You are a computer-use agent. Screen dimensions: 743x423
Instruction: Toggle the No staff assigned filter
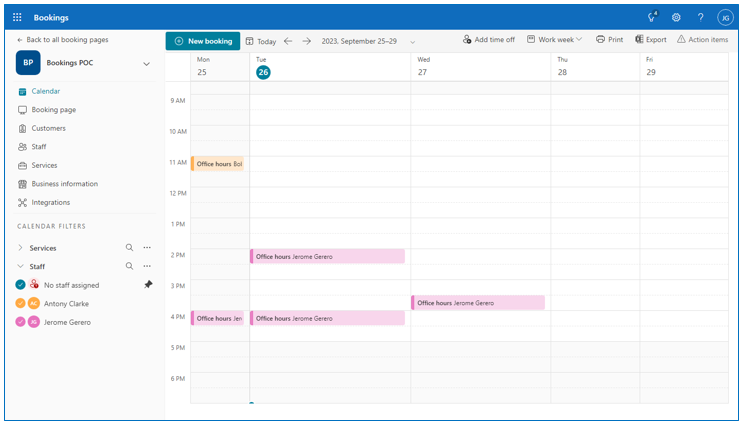point(21,285)
